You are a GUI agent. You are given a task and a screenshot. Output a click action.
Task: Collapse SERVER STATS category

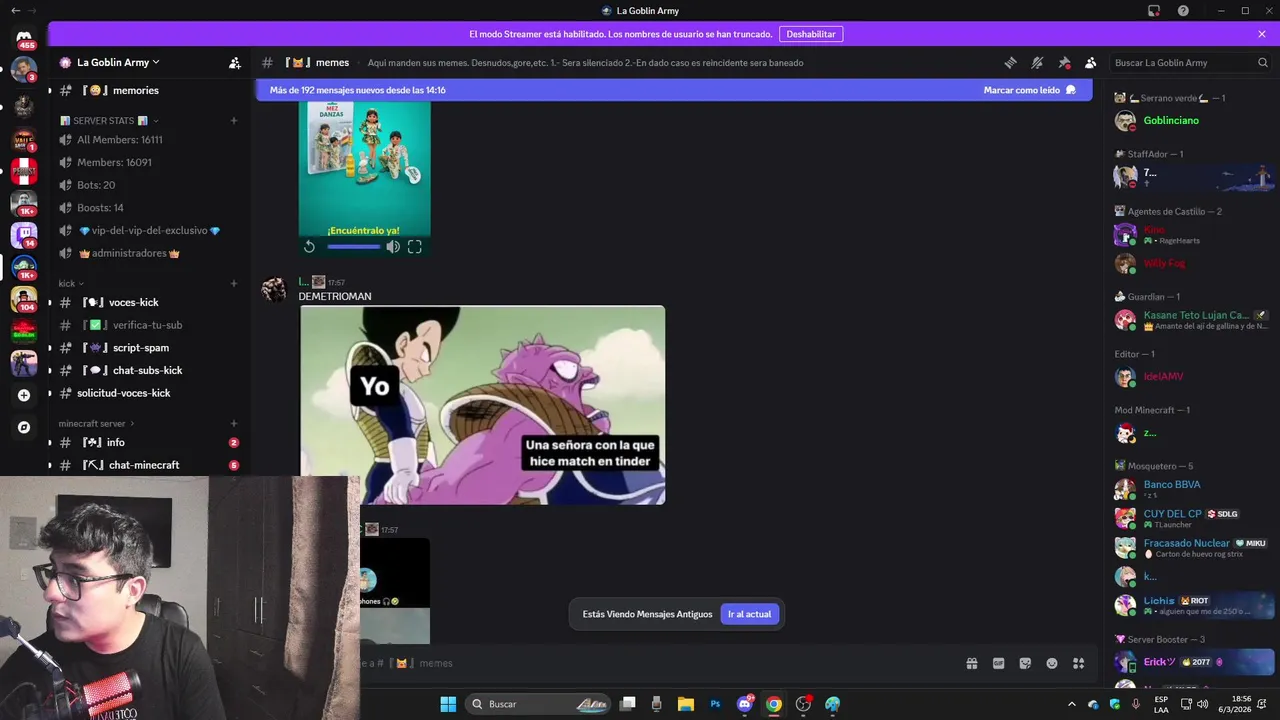coord(109,121)
